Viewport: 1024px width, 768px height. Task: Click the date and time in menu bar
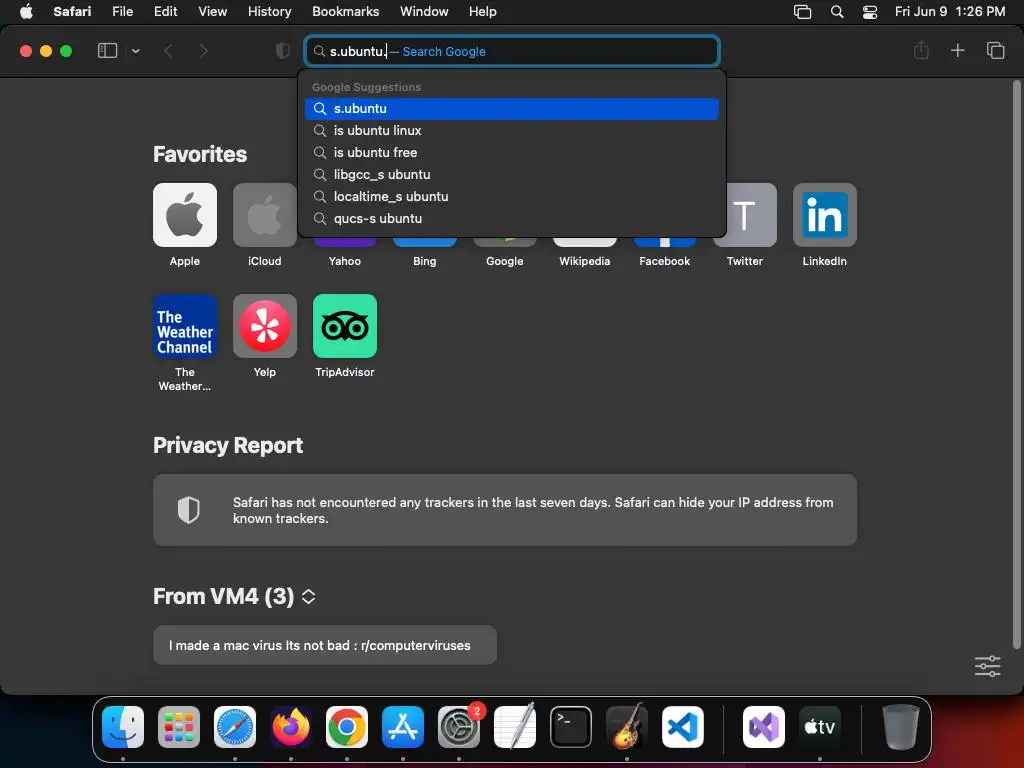click(x=950, y=11)
